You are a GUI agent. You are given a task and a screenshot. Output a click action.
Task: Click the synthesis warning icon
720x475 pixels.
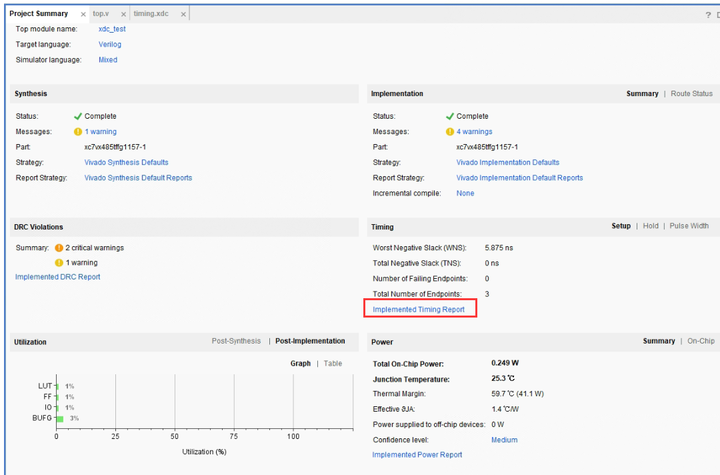[78, 132]
